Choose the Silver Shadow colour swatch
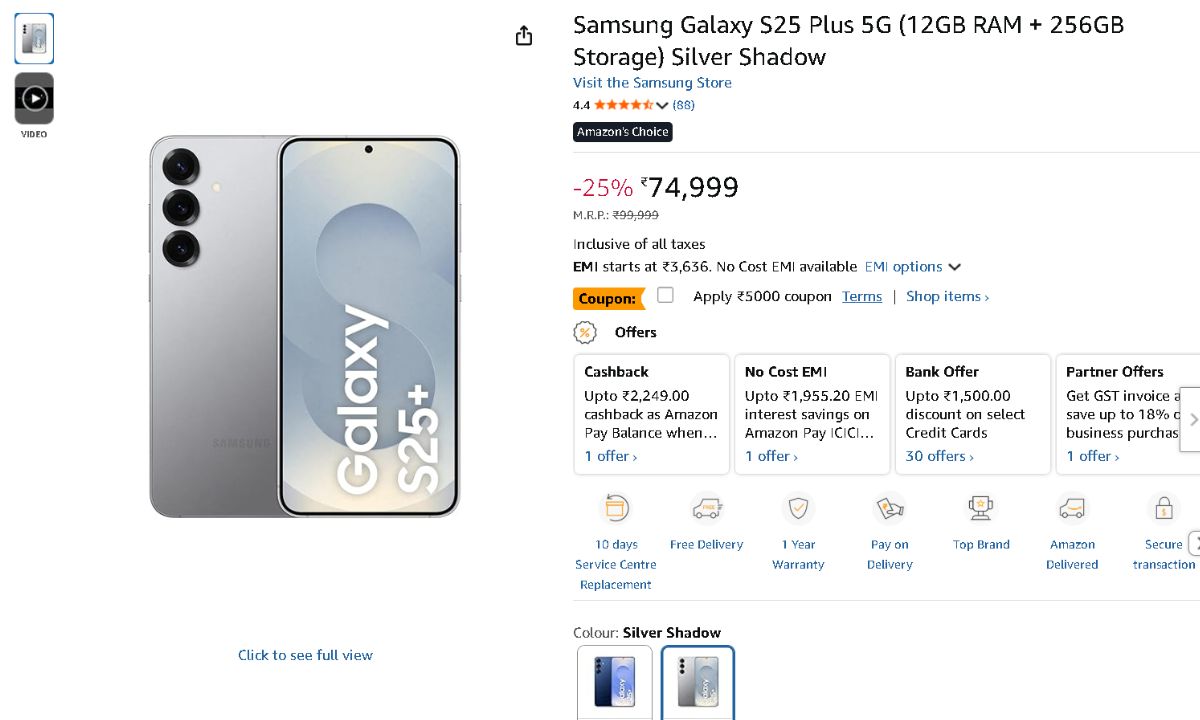1200x720 pixels. coord(697,682)
